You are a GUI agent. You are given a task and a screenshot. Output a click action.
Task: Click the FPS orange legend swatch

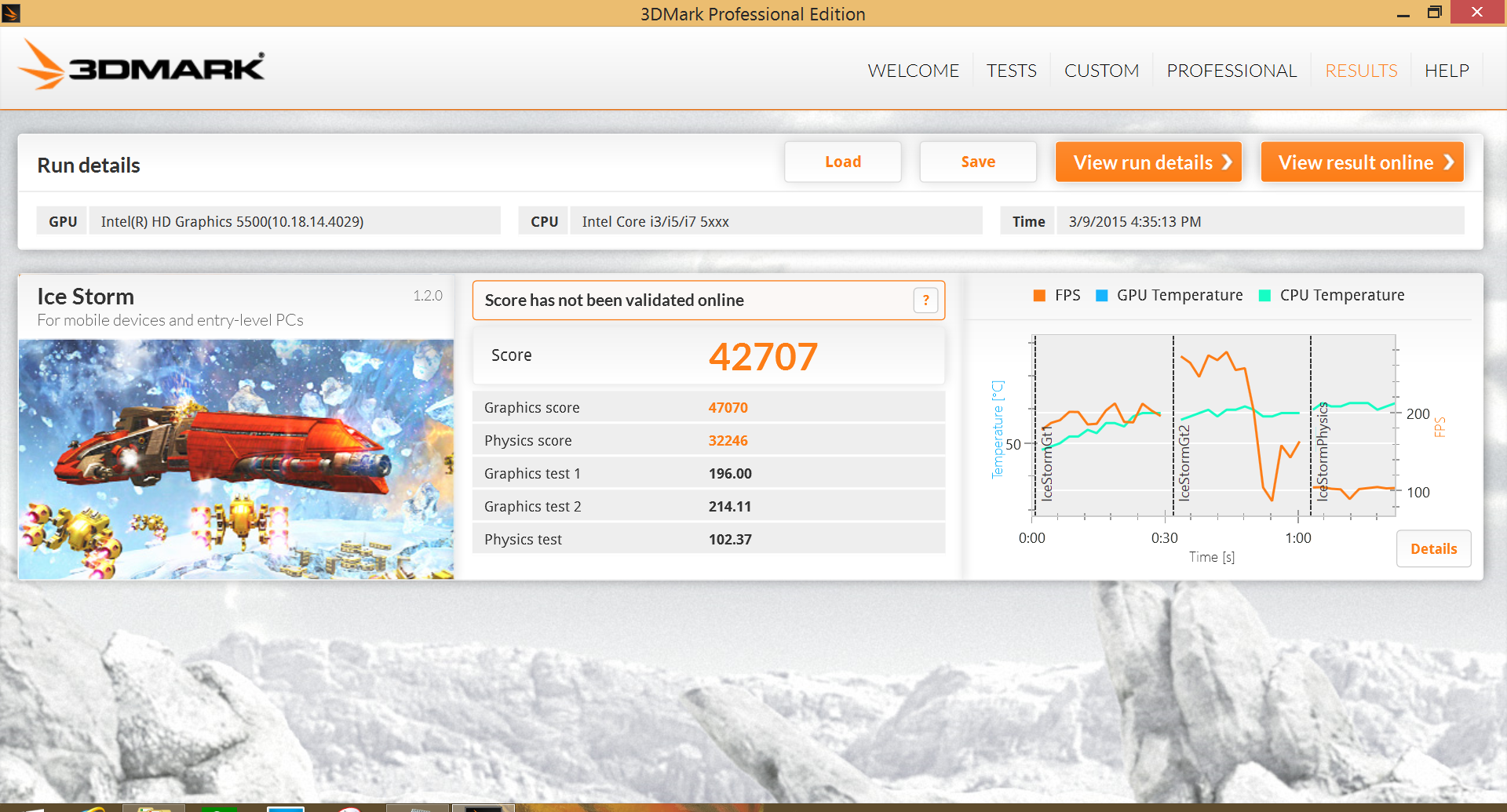[x=1039, y=295]
